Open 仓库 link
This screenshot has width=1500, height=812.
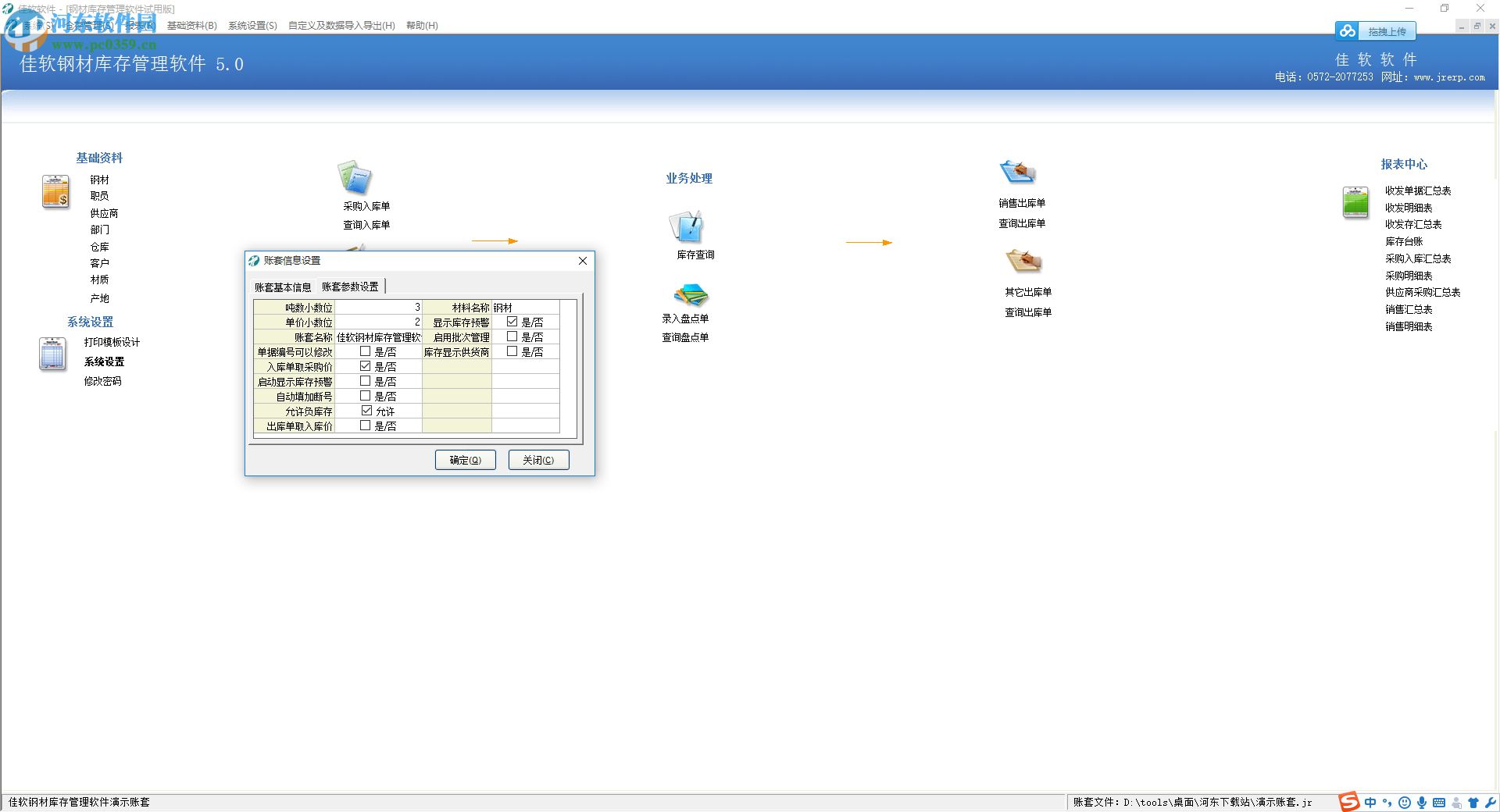pyautogui.click(x=99, y=247)
